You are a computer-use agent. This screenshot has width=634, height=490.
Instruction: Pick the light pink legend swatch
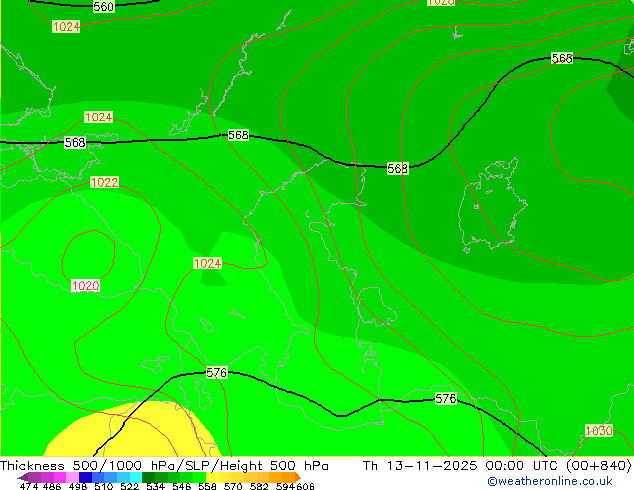click(72, 477)
